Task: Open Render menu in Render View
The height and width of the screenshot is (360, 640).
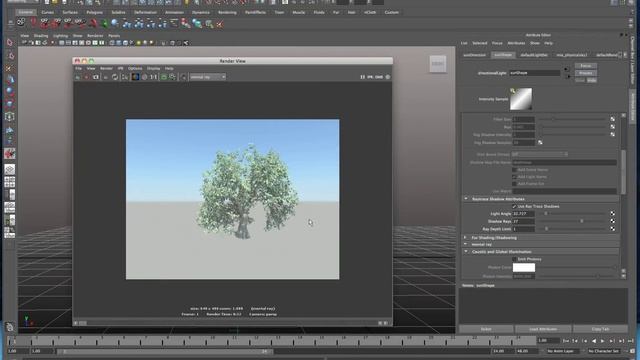Action: [x=106, y=68]
